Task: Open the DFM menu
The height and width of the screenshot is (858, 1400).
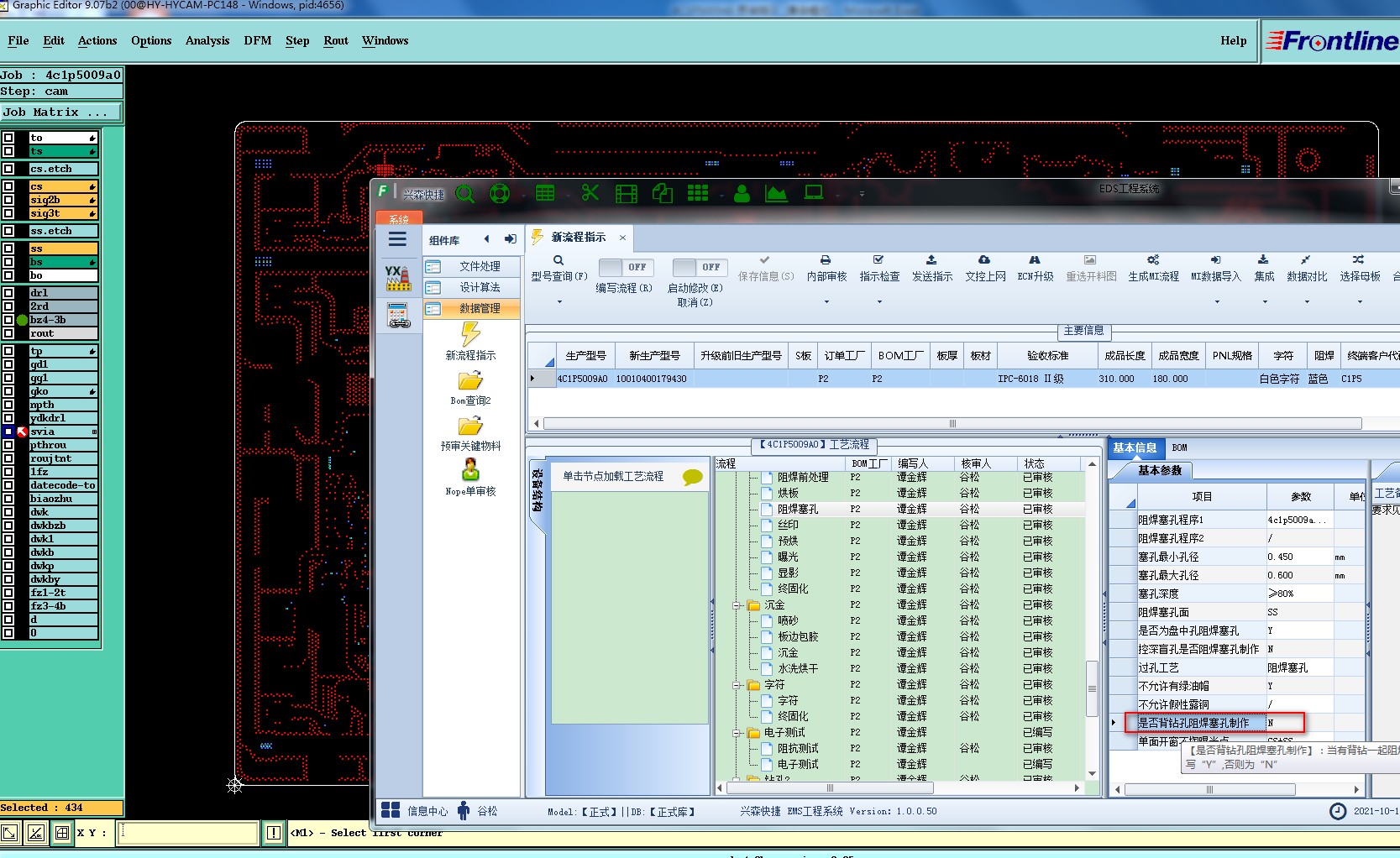Action: click(258, 40)
